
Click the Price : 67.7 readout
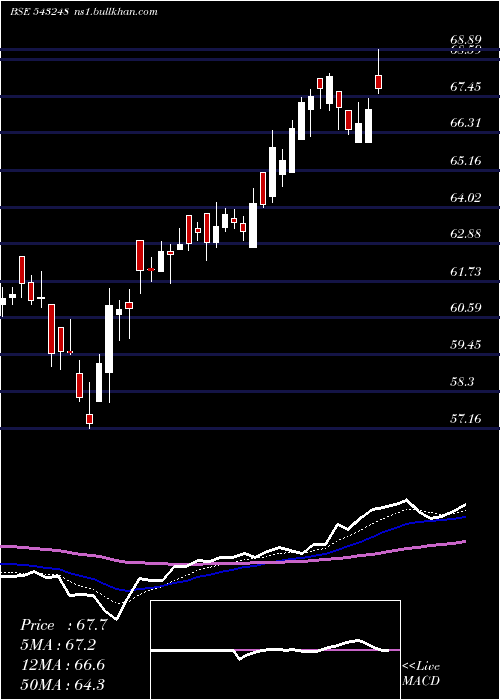pyautogui.click(x=63, y=625)
